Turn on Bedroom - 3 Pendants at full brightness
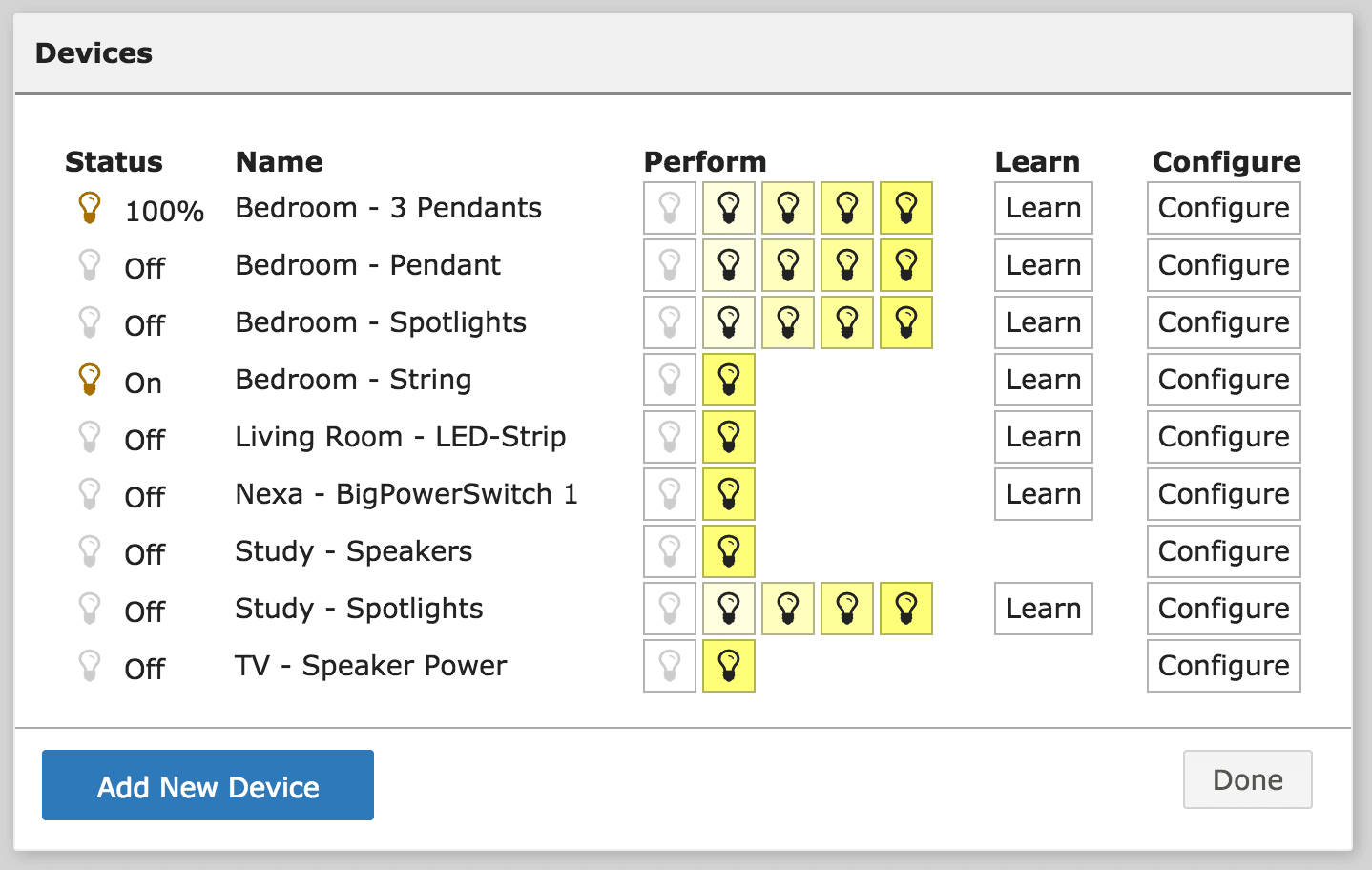The width and height of the screenshot is (1372, 870). (x=905, y=208)
